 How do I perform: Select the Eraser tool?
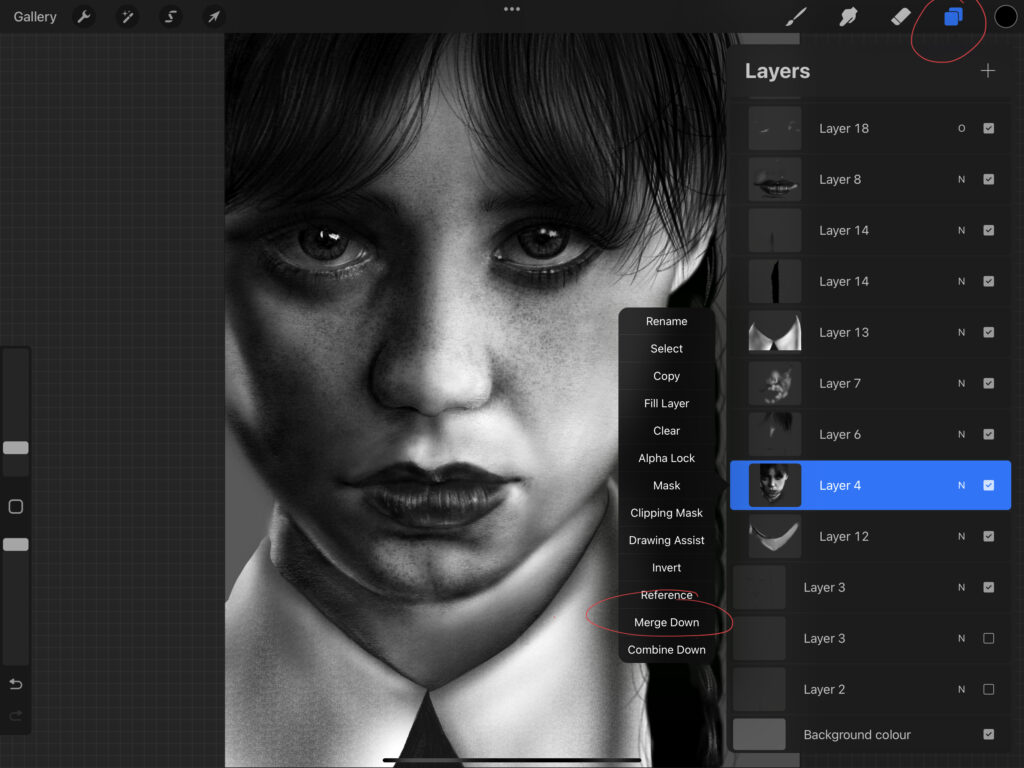pyautogui.click(x=901, y=17)
